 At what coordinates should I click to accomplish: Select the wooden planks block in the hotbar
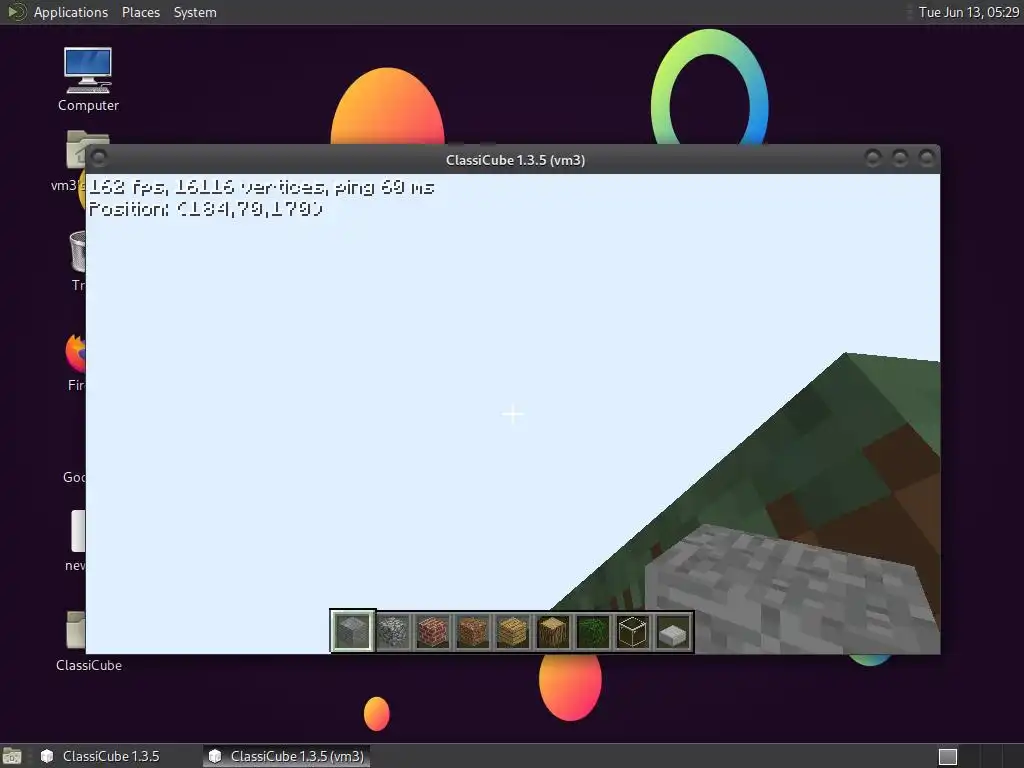[513, 632]
